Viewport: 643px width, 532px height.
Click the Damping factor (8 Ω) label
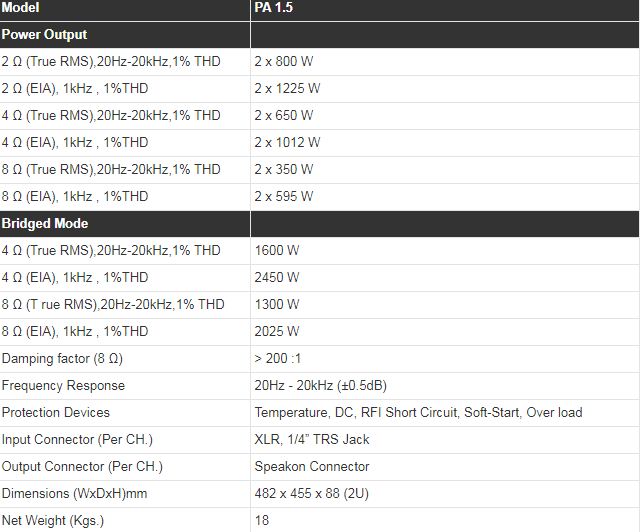coord(62,359)
